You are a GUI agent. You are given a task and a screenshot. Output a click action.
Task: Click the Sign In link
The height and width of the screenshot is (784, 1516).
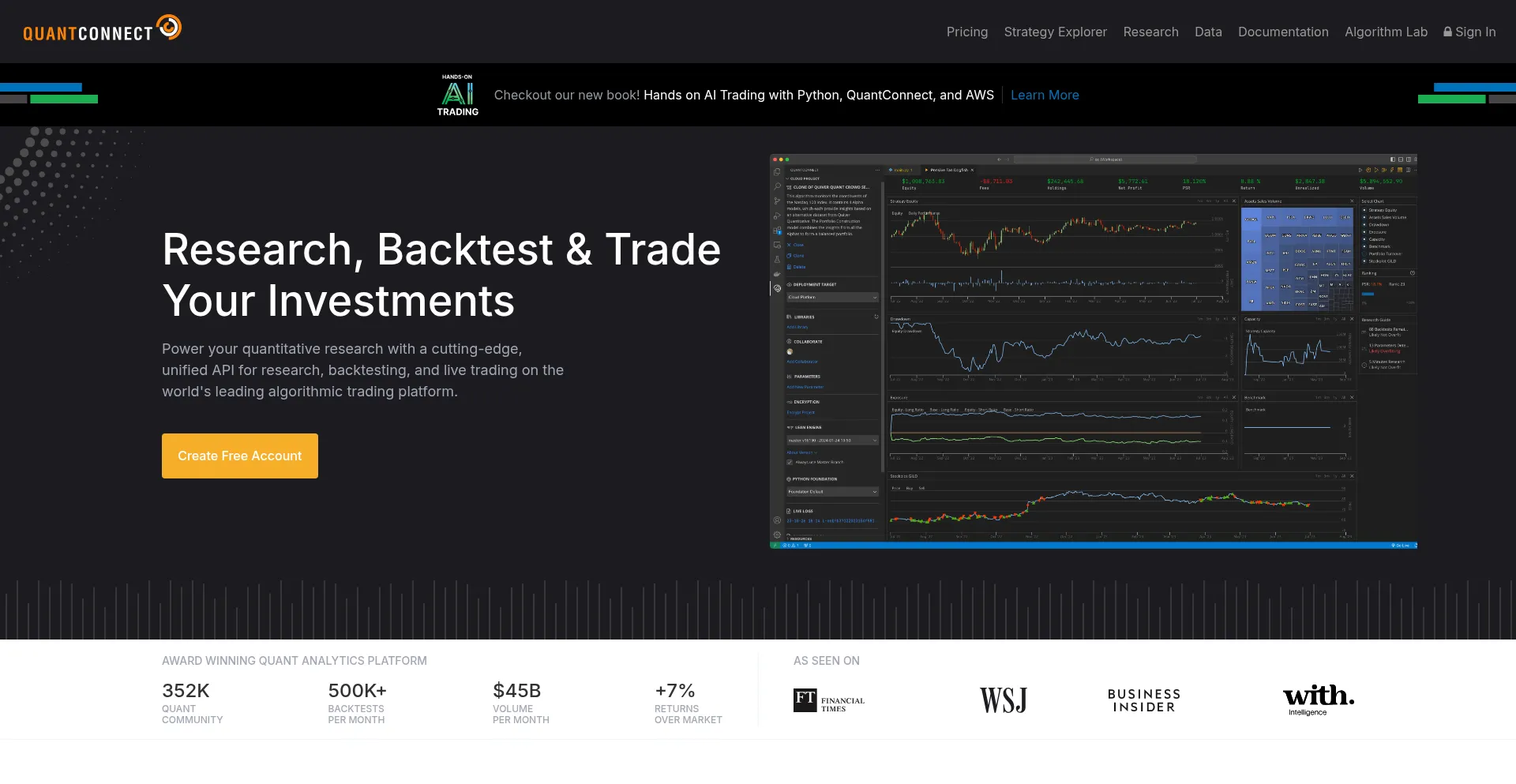[x=1469, y=32]
